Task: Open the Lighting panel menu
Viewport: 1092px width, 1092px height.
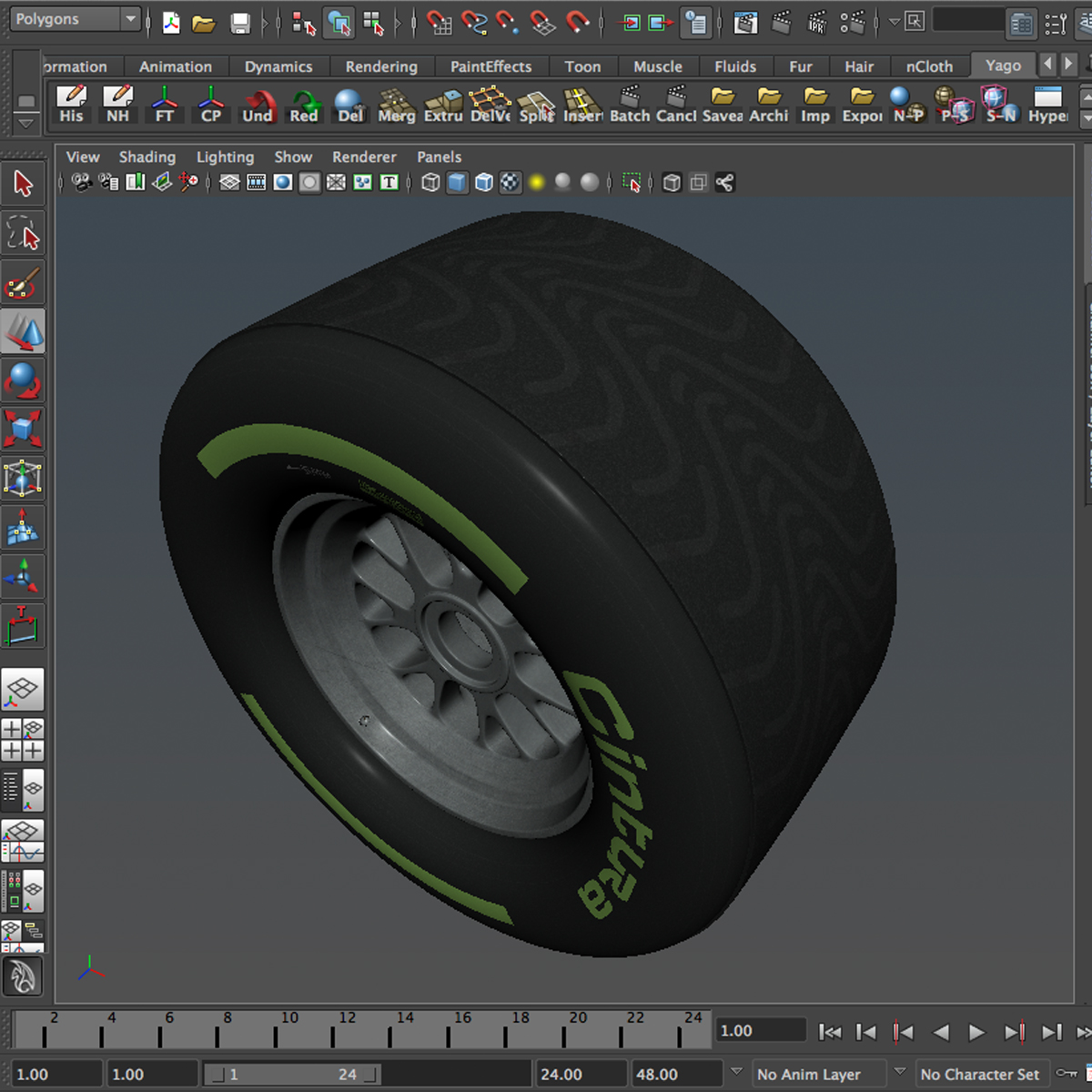Action: click(x=226, y=157)
